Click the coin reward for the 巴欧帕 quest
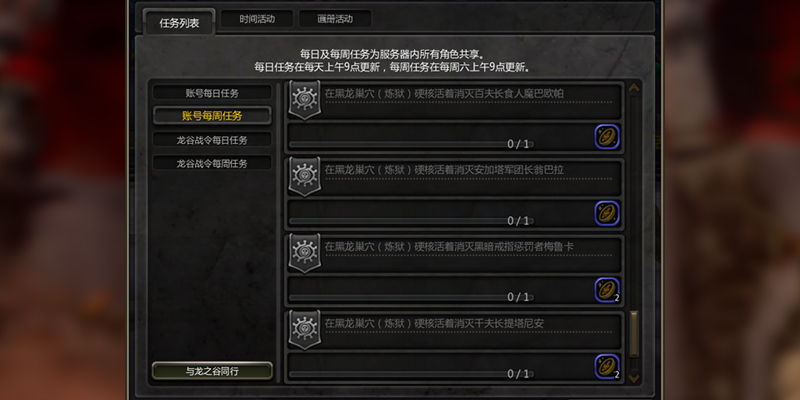The image size is (800, 400). (x=607, y=137)
